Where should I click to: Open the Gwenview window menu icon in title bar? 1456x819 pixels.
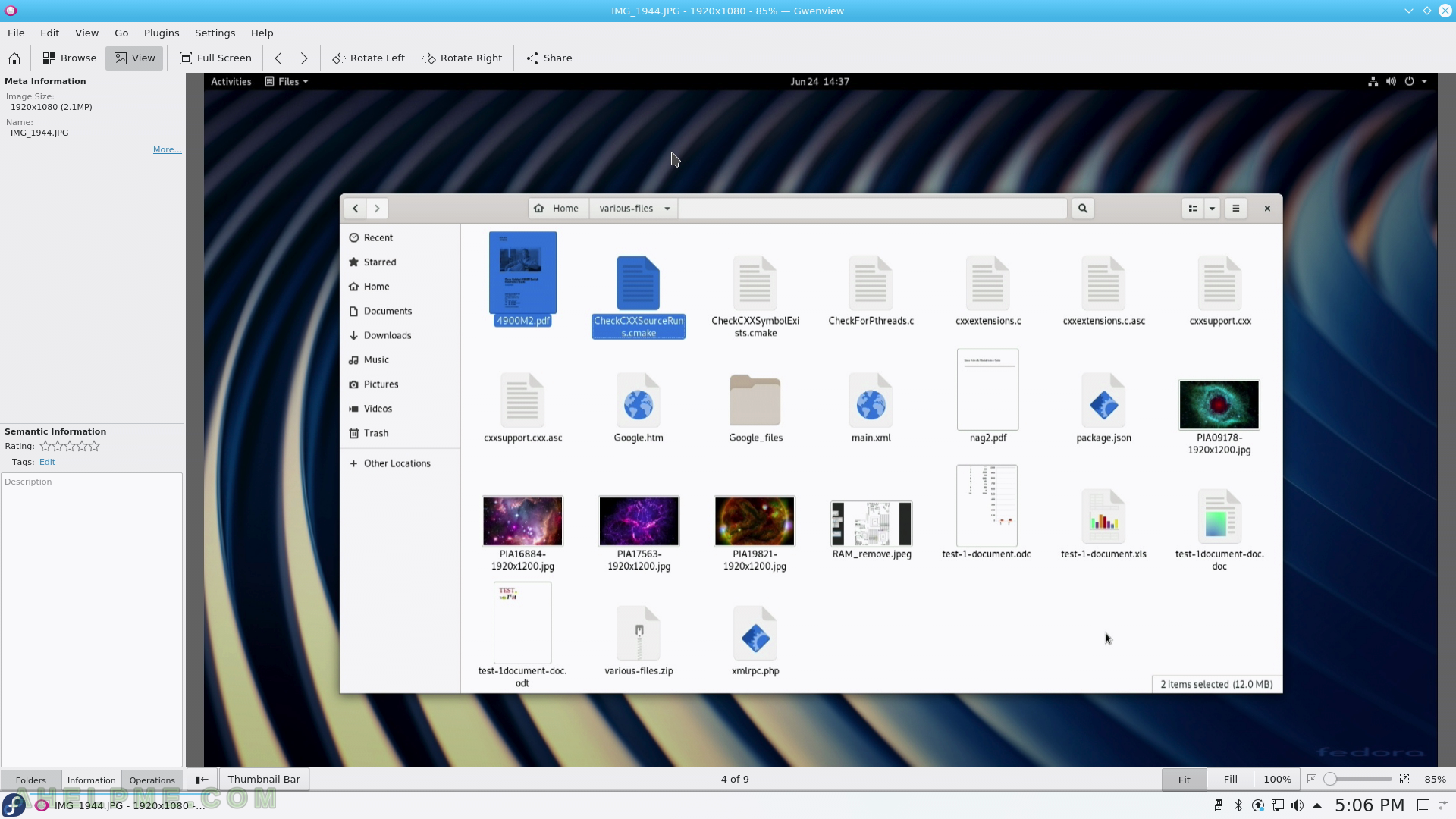coord(10,11)
